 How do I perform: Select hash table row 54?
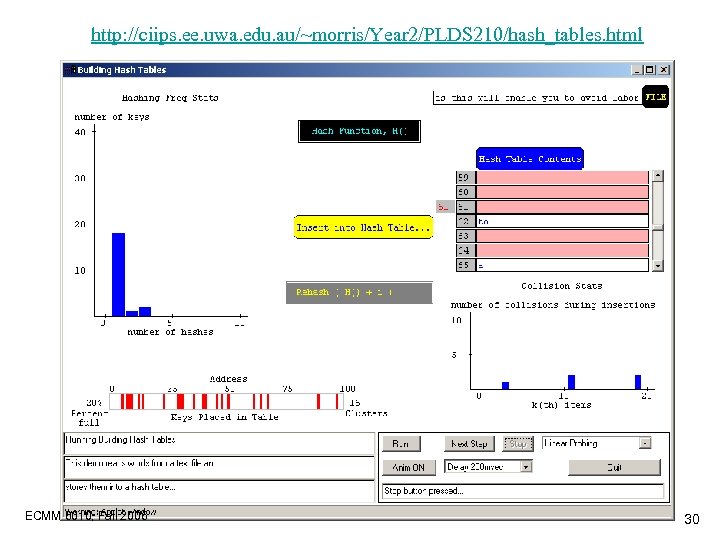pos(552,251)
